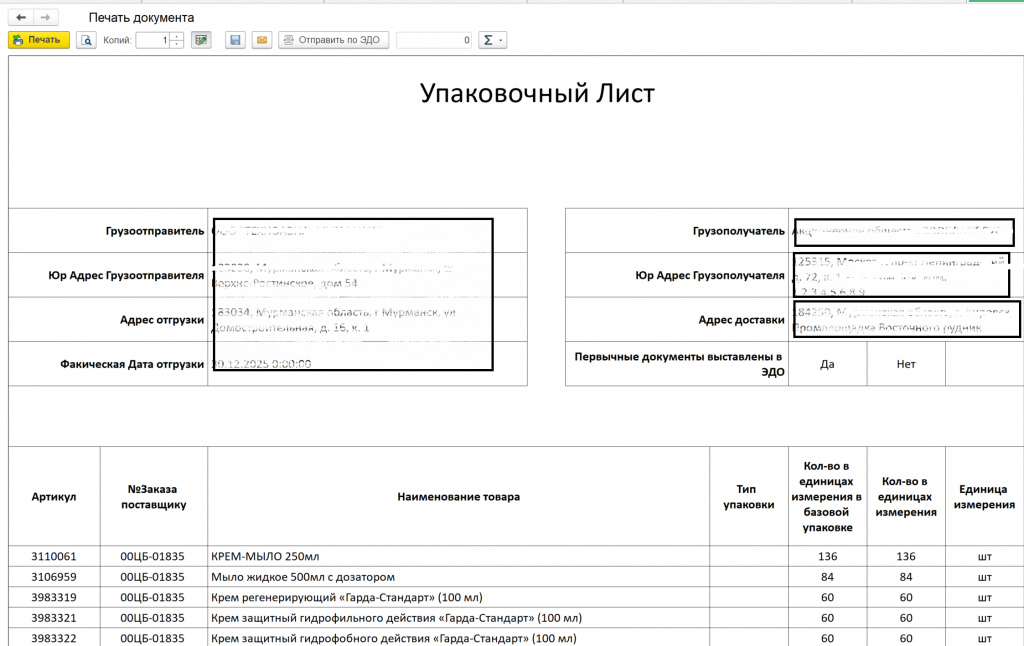Go back with the left arrow button
This screenshot has height=646, width=1024.
pos(21,18)
